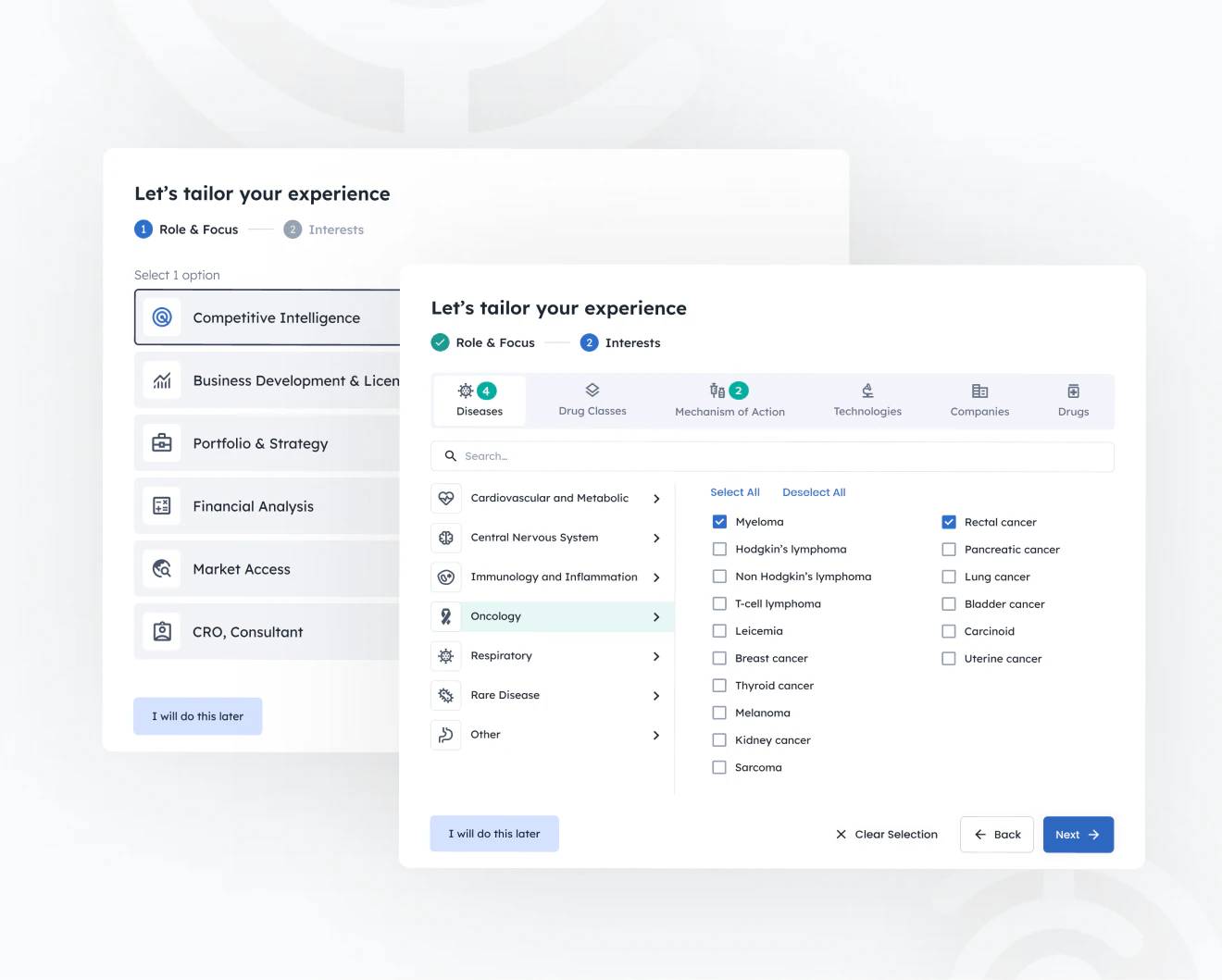Uncheck the Rectal cancer checkbox
Viewport: 1222px width, 980px height.
[949, 522]
